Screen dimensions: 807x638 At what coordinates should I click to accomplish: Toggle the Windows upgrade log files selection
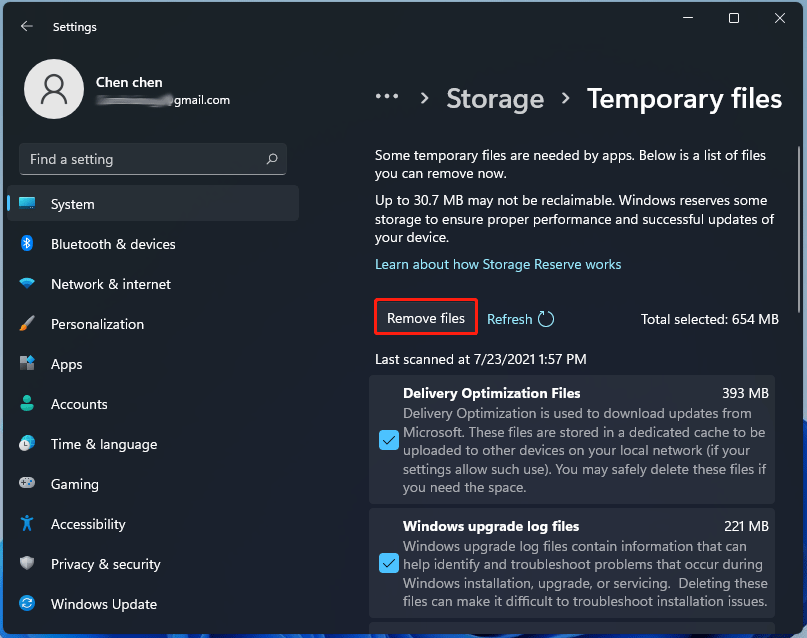pos(388,563)
